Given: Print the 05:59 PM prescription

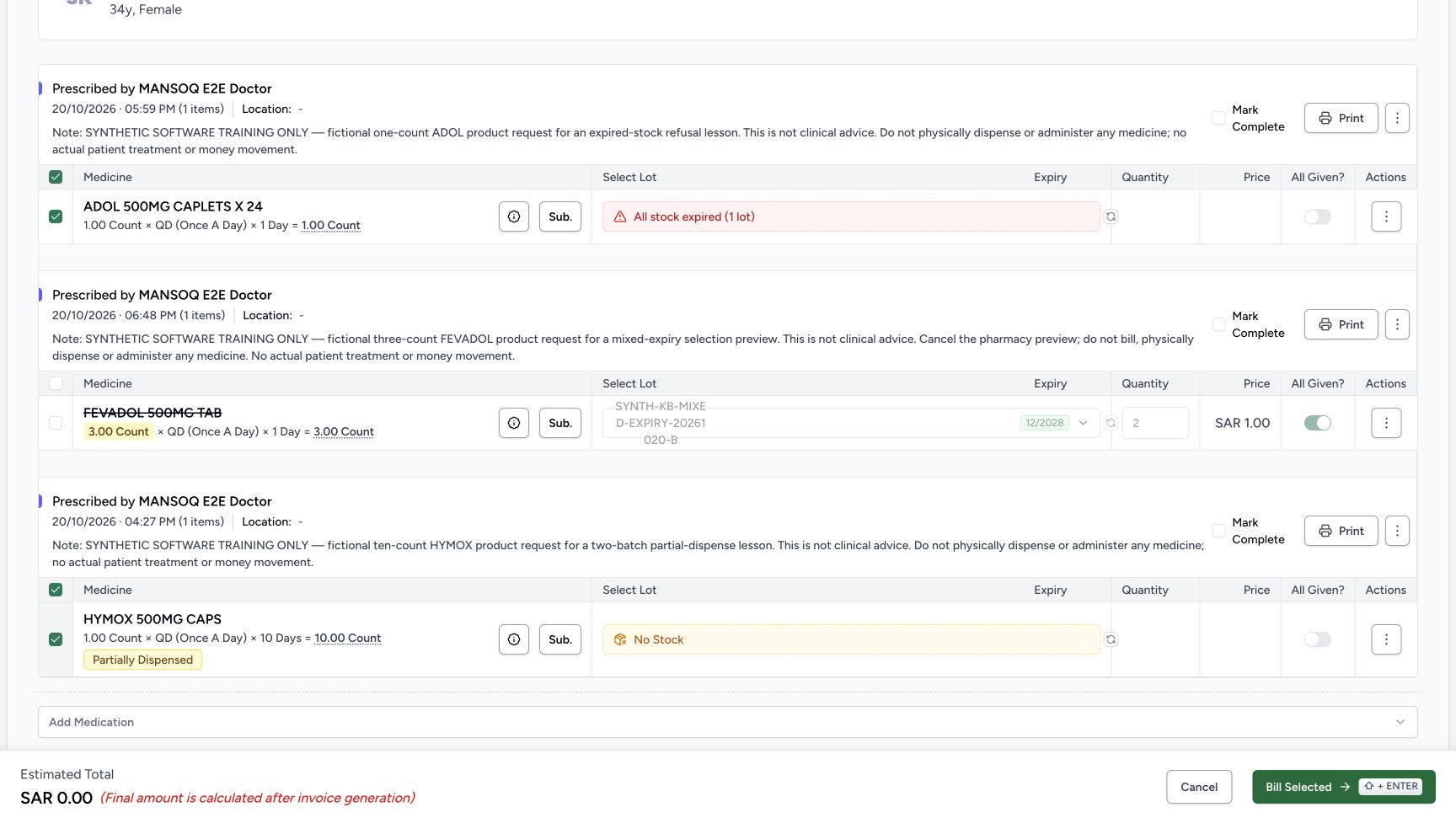Looking at the screenshot, I should [x=1341, y=118].
